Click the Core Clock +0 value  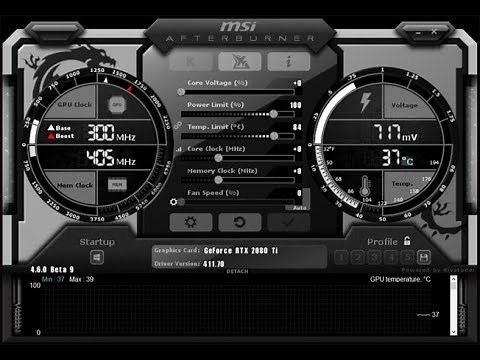coord(297,149)
